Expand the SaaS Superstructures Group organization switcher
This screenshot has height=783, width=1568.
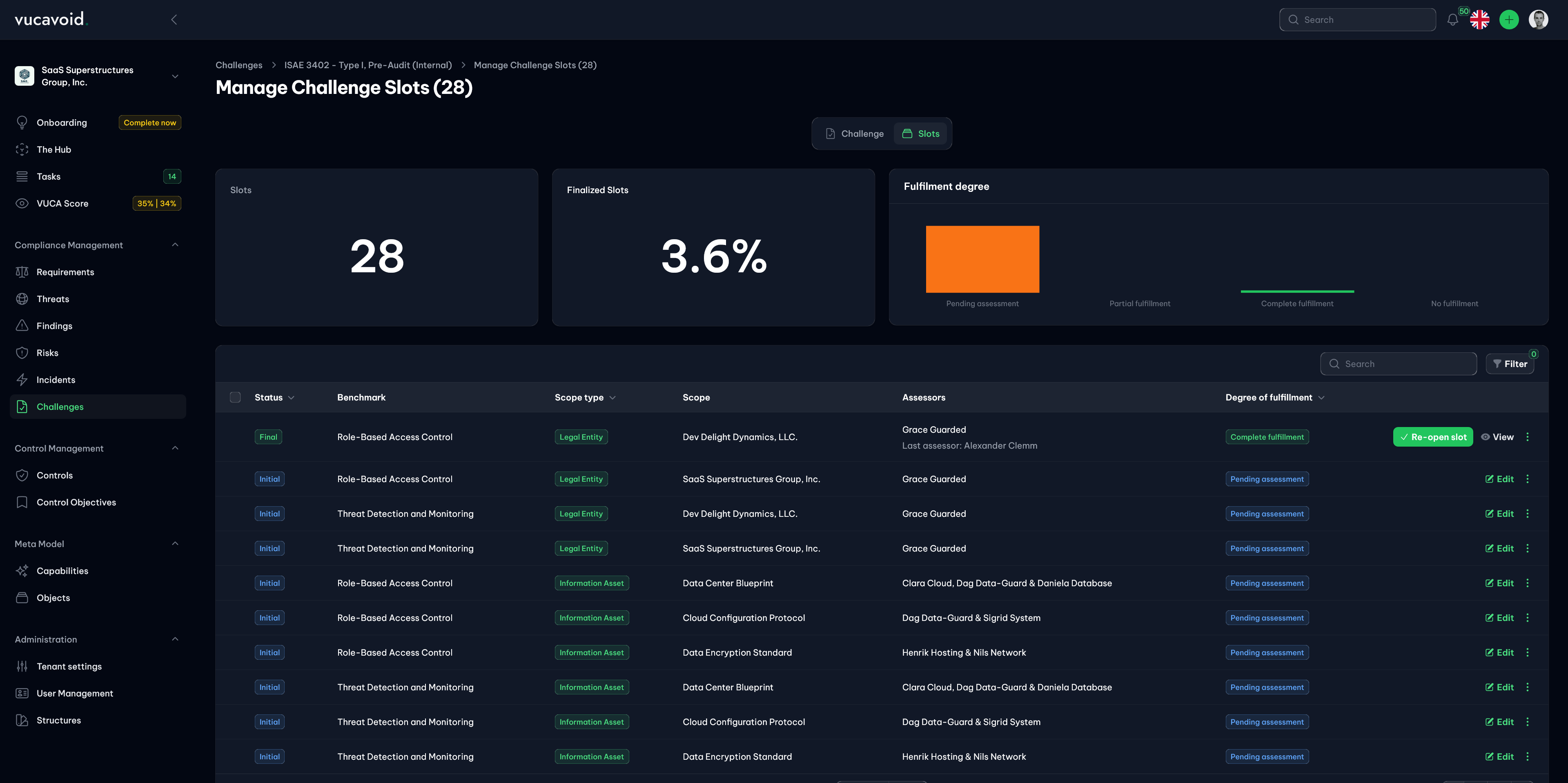coord(175,76)
